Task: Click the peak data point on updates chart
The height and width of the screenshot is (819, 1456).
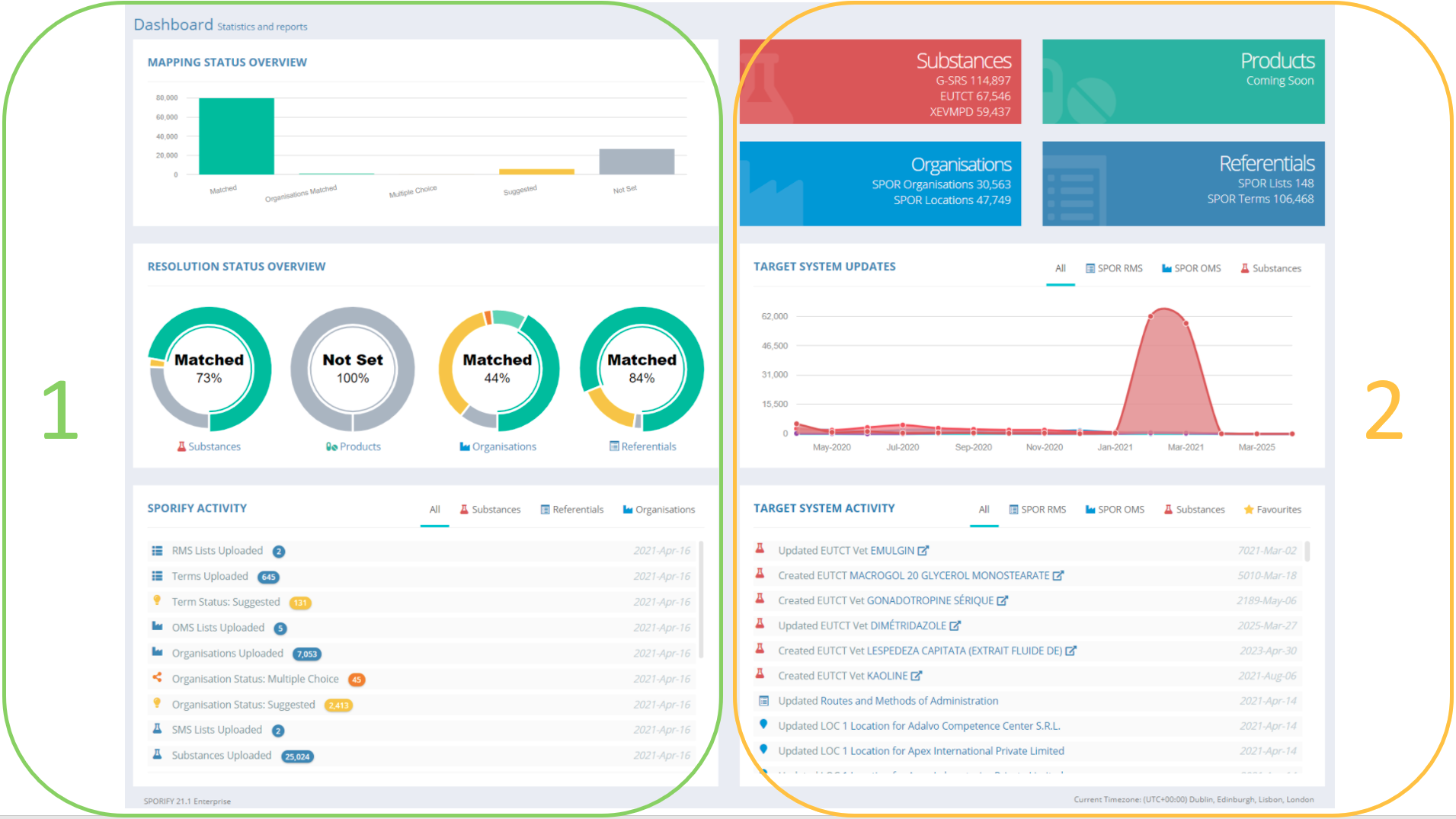Action: click(x=1151, y=315)
